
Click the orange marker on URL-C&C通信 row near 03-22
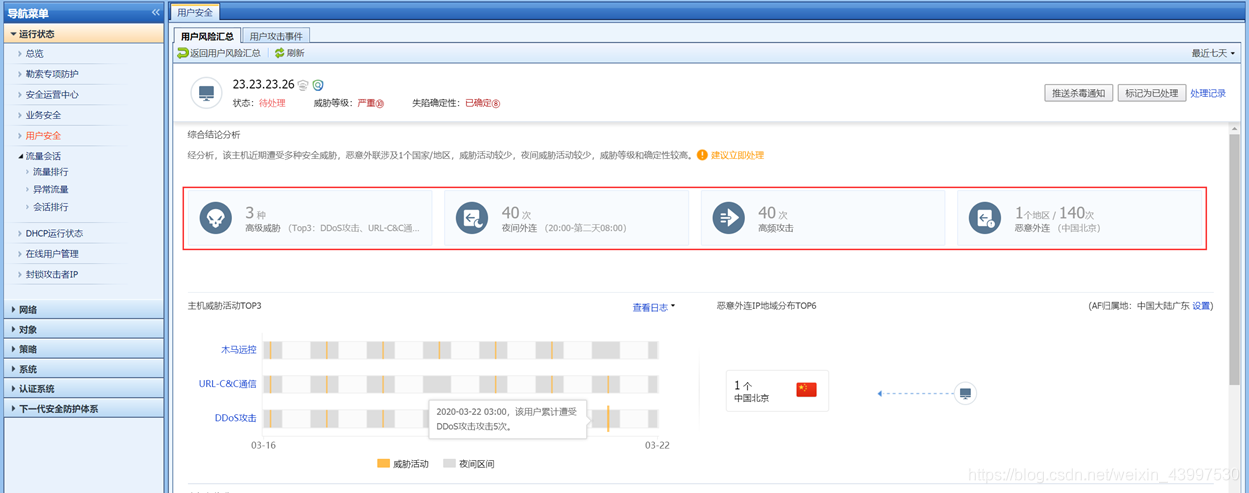[x=608, y=384]
